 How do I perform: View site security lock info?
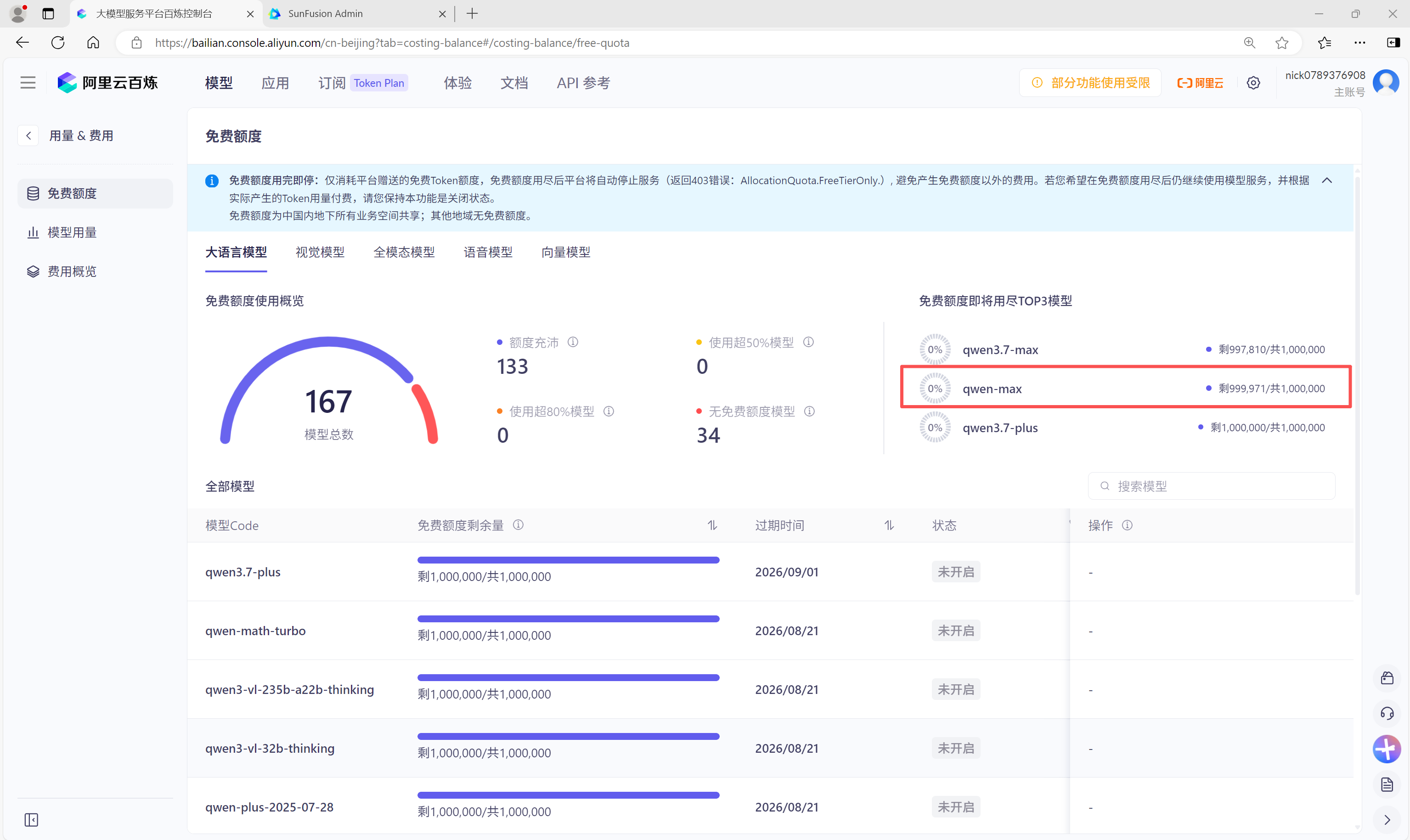click(x=136, y=42)
